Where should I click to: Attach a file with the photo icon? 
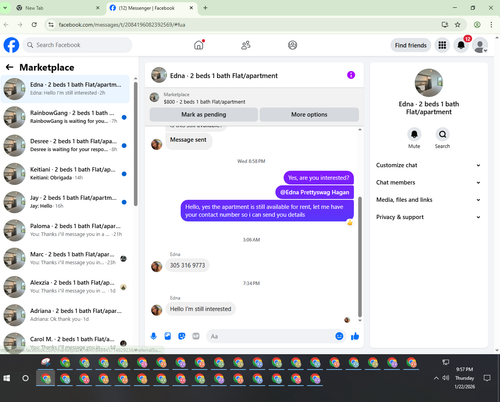click(x=168, y=336)
